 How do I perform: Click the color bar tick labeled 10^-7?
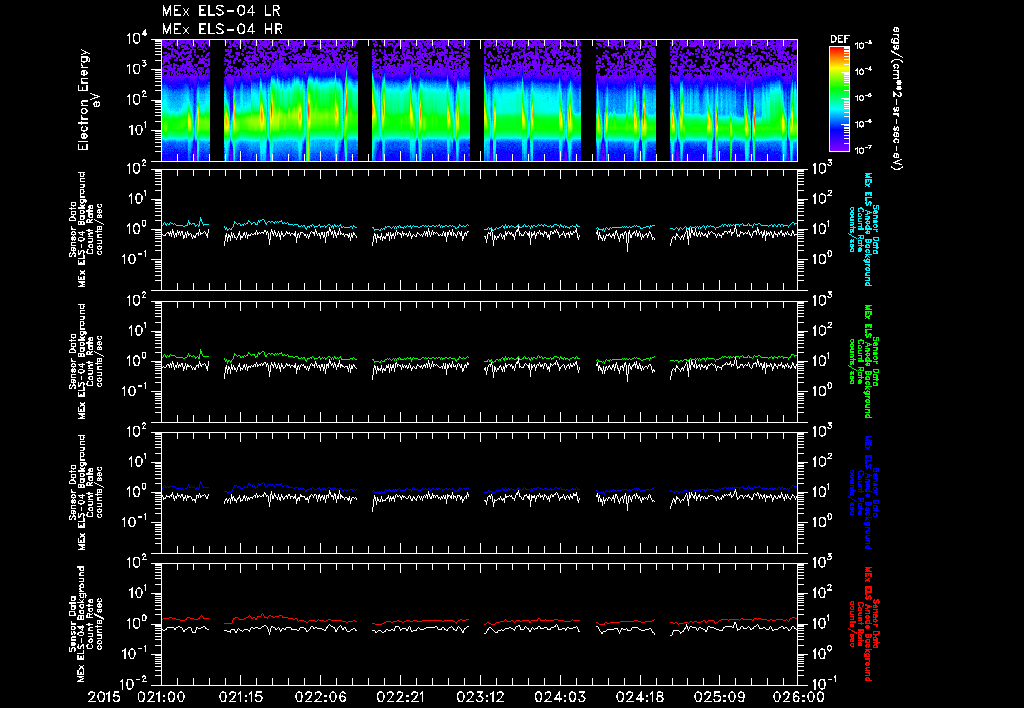tap(863, 150)
